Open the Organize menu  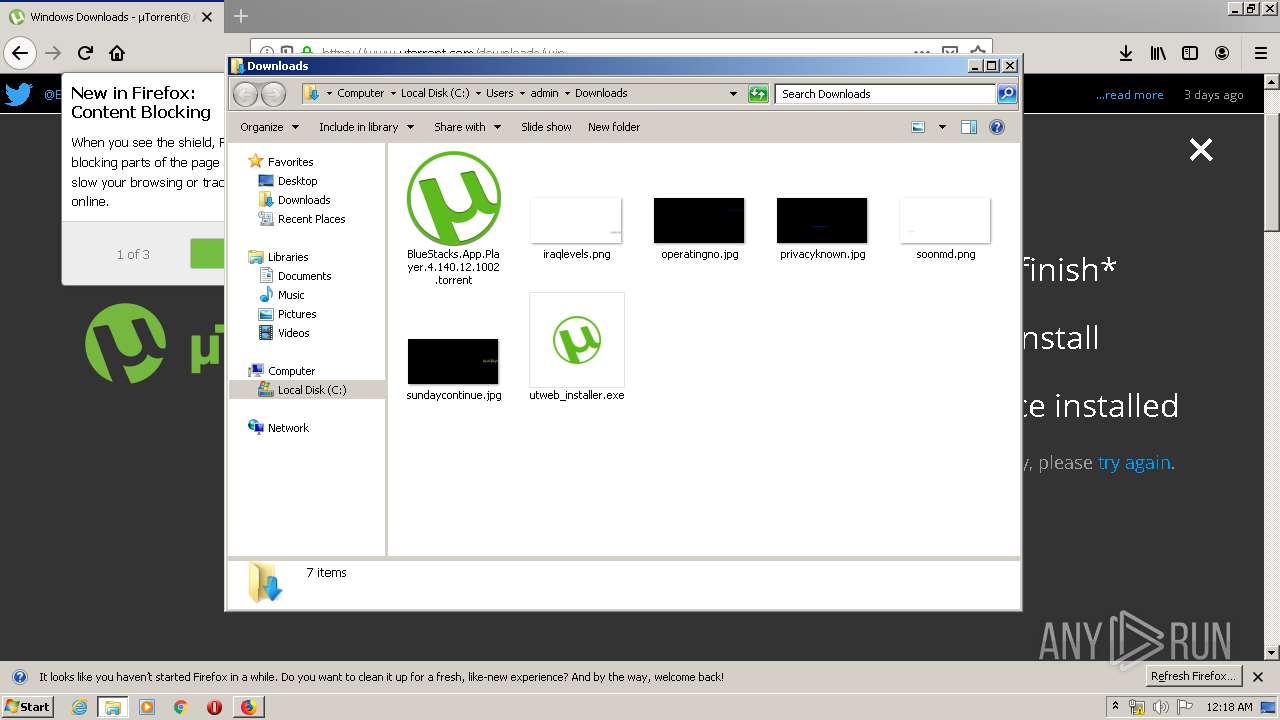(x=269, y=127)
